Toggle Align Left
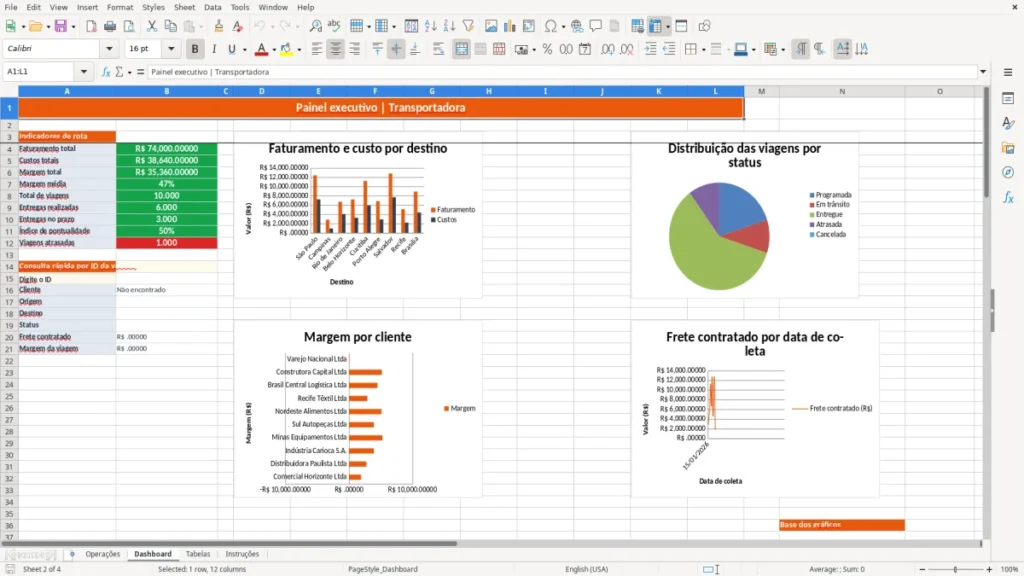The width and height of the screenshot is (1024, 576). tap(317, 49)
